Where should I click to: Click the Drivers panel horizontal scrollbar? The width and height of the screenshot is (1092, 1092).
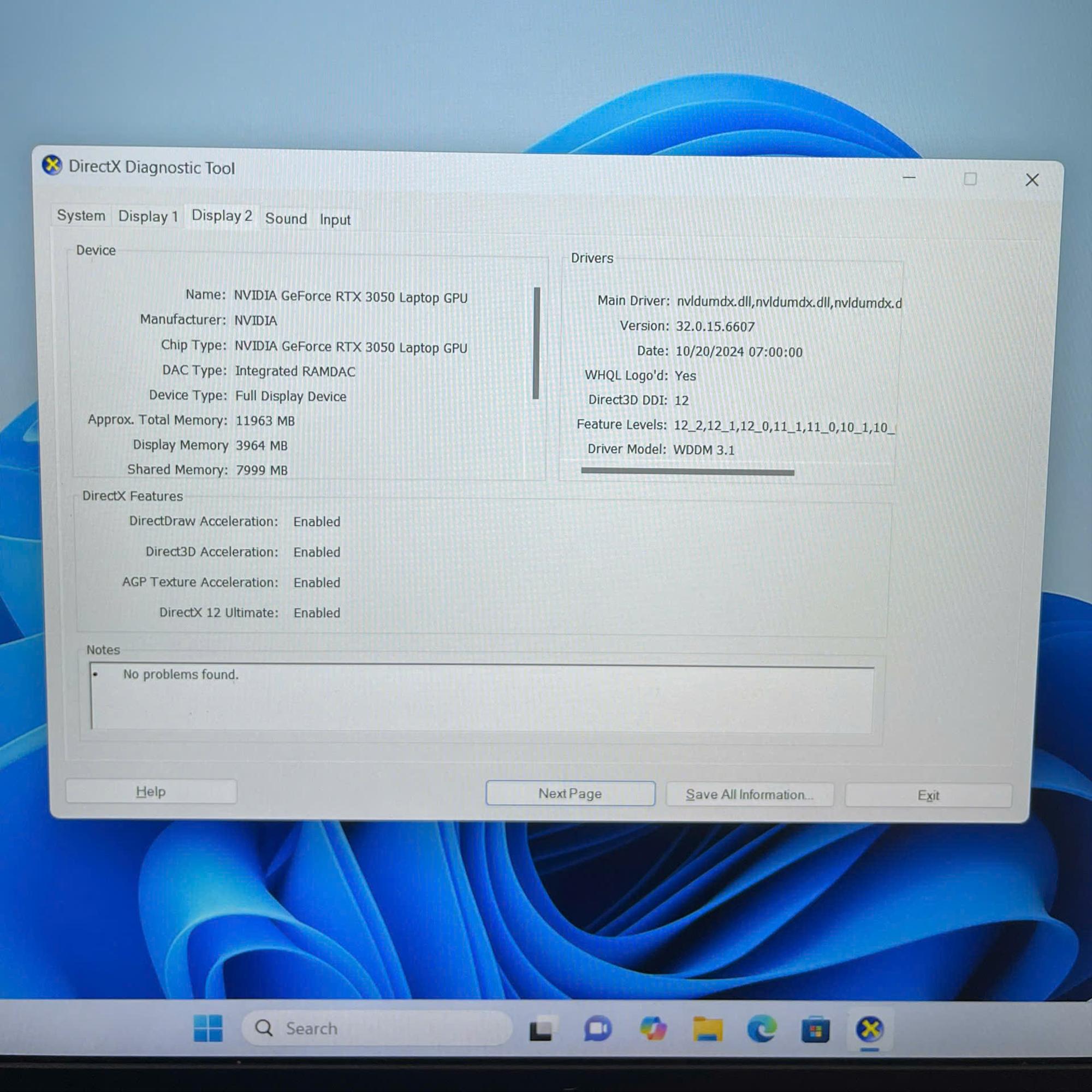(687, 471)
